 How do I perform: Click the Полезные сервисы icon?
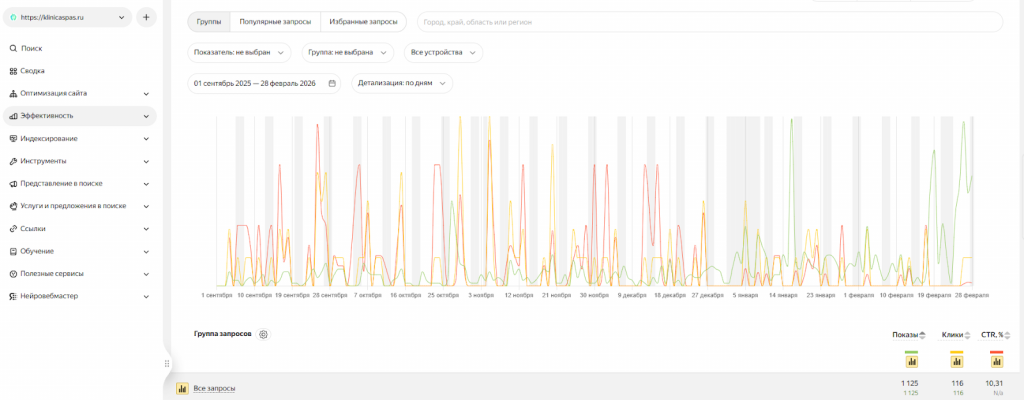[13, 274]
